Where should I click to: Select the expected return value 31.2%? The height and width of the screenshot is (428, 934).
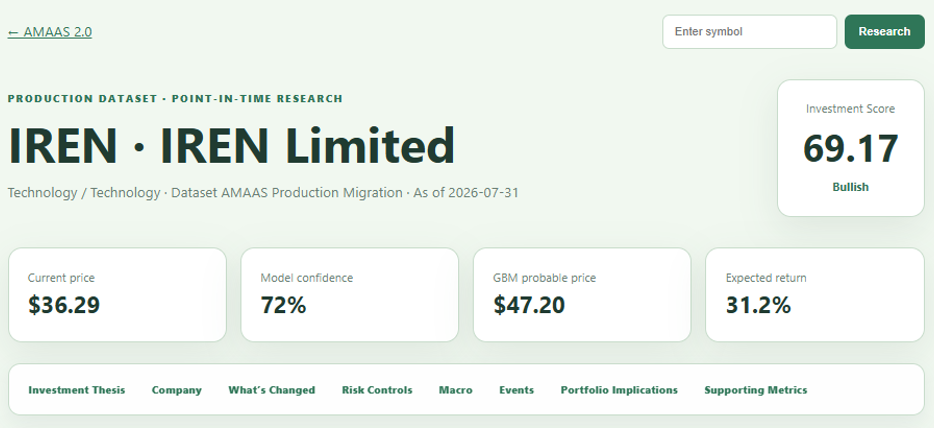click(758, 305)
